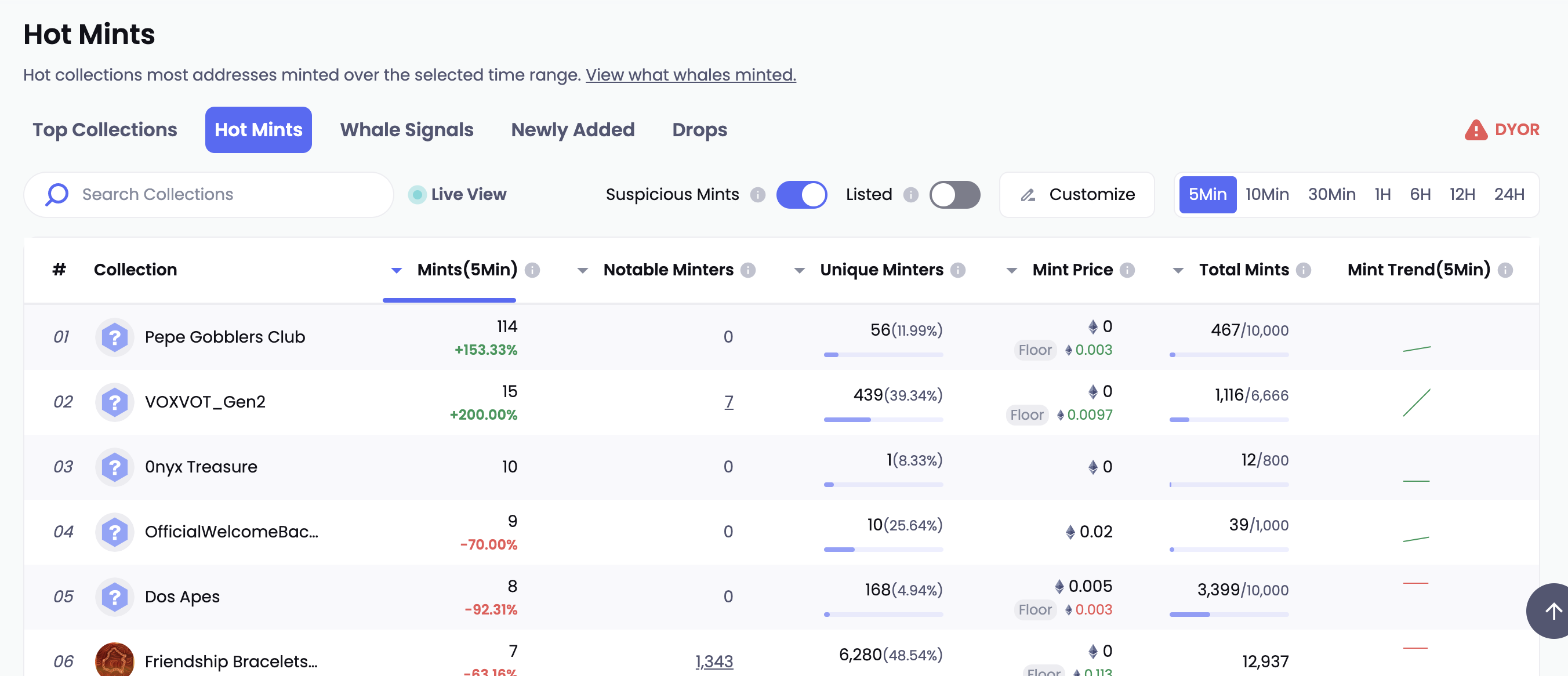The height and width of the screenshot is (676, 1568).
Task: Sort by Notable Minters column arrow
Action: [x=583, y=271]
